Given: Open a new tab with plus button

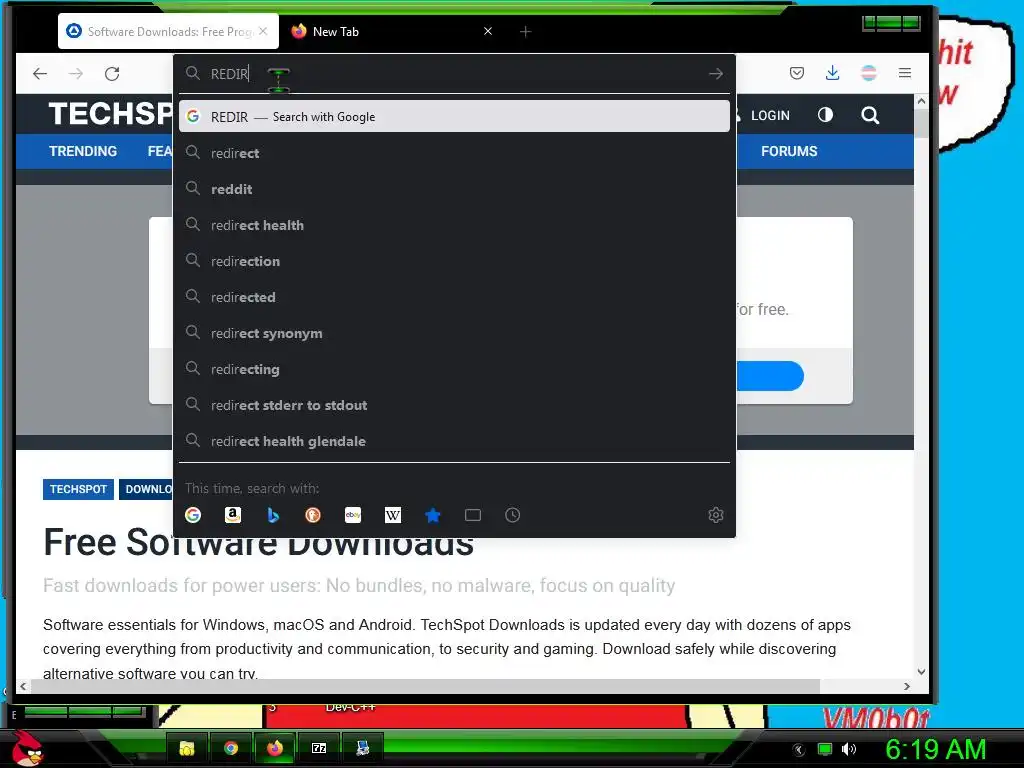Looking at the screenshot, I should click(525, 31).
